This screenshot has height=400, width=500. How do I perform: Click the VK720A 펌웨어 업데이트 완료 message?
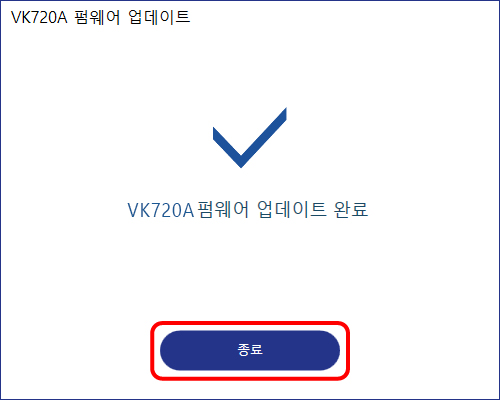coord(248,210)
